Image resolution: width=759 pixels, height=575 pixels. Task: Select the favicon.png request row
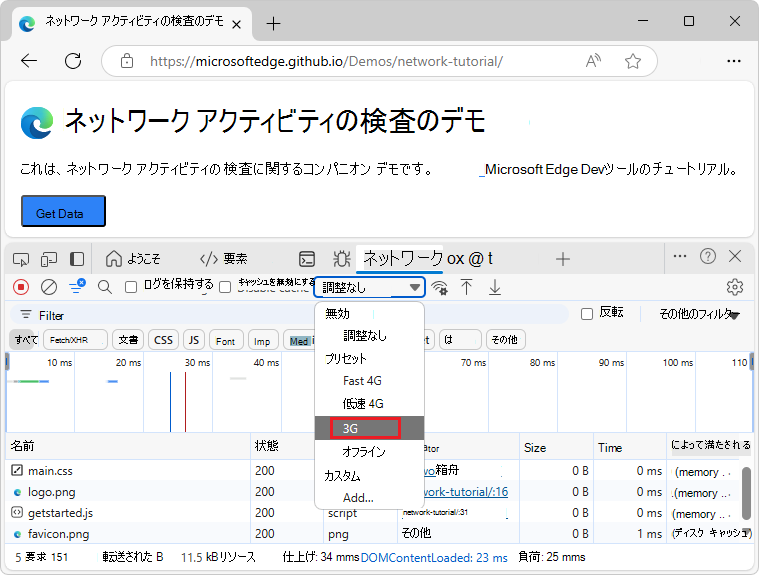(373, 533)
